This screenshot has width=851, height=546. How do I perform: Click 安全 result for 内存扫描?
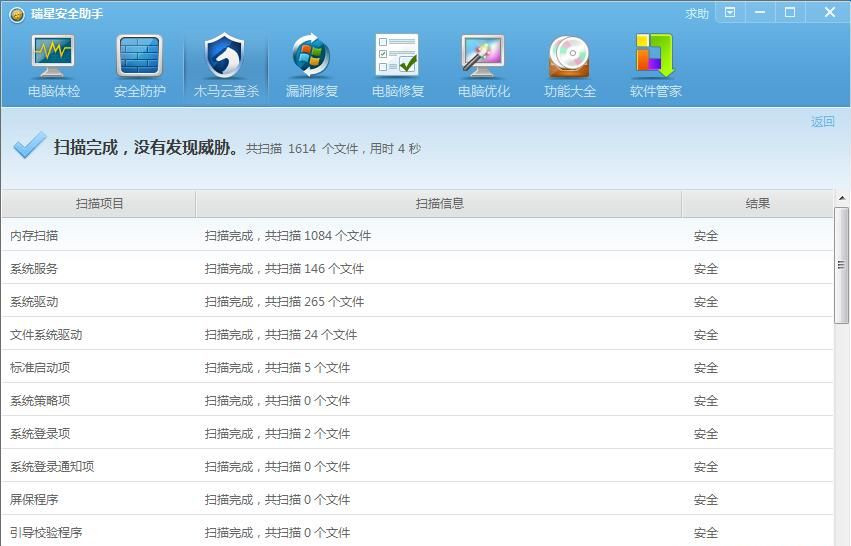coord(706,236)
